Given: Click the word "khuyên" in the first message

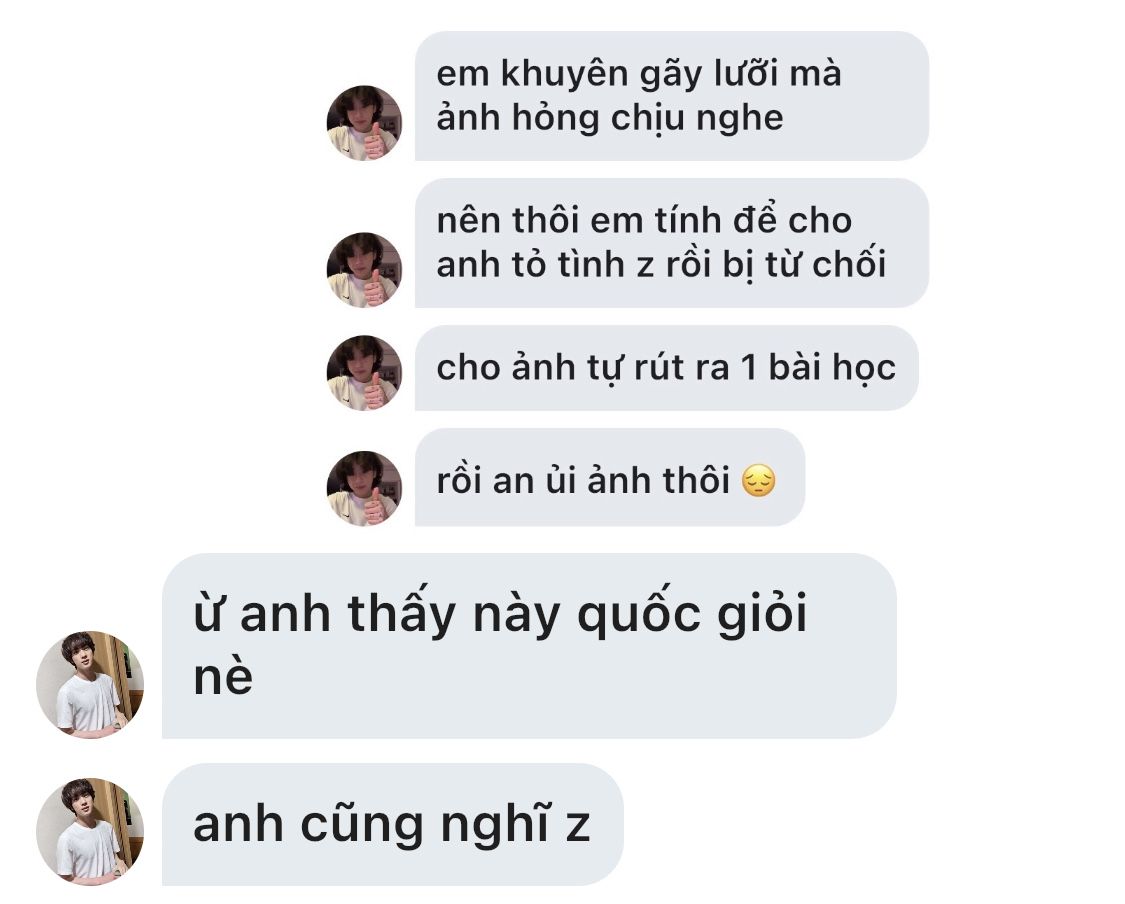Looking at the screenshot, I should click(x=563, y=75).
